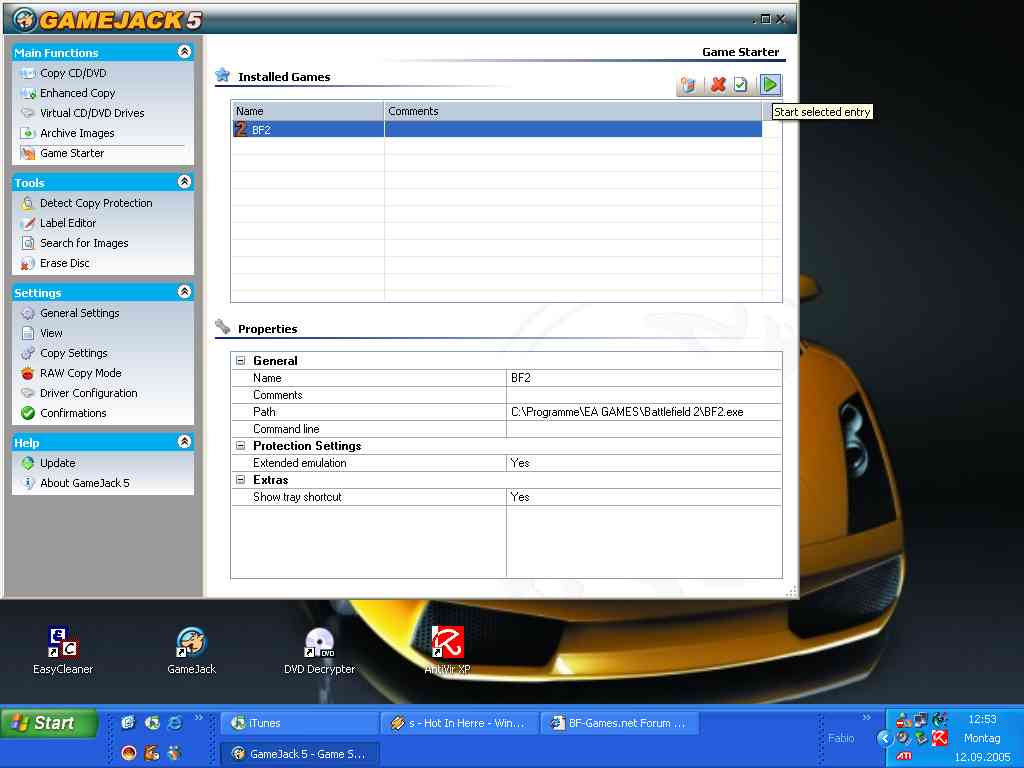The height and width of the screenshot is (768, 1024).
Task: Expand the quick launch overflow chevron
Action: coord(199,718)
